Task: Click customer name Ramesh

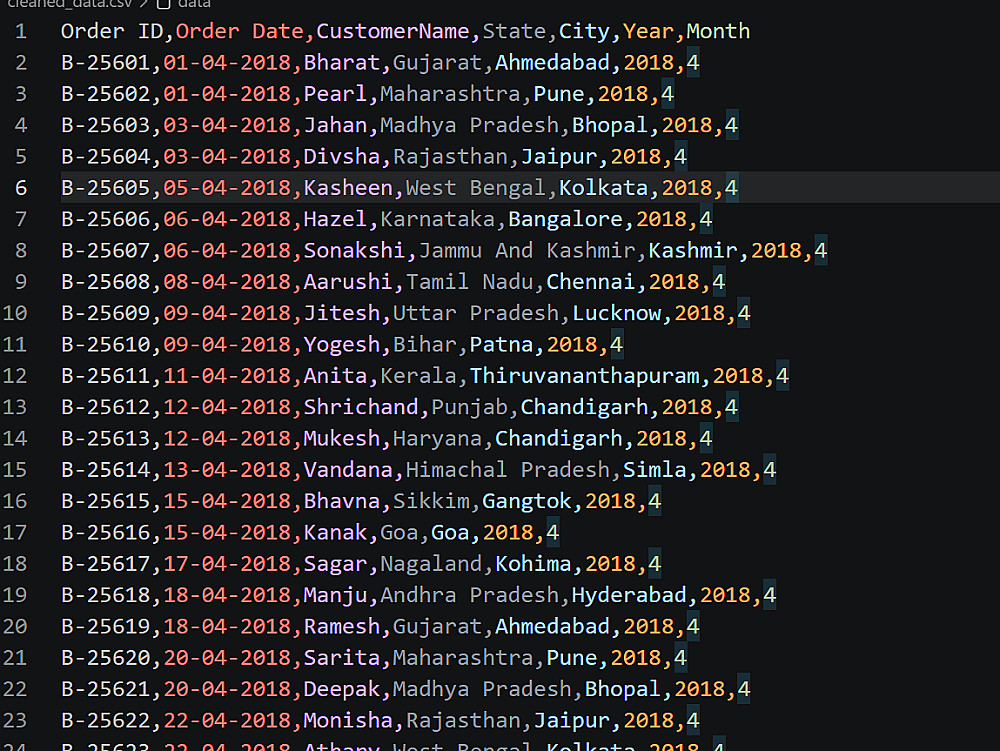Action: coord(342,625)
